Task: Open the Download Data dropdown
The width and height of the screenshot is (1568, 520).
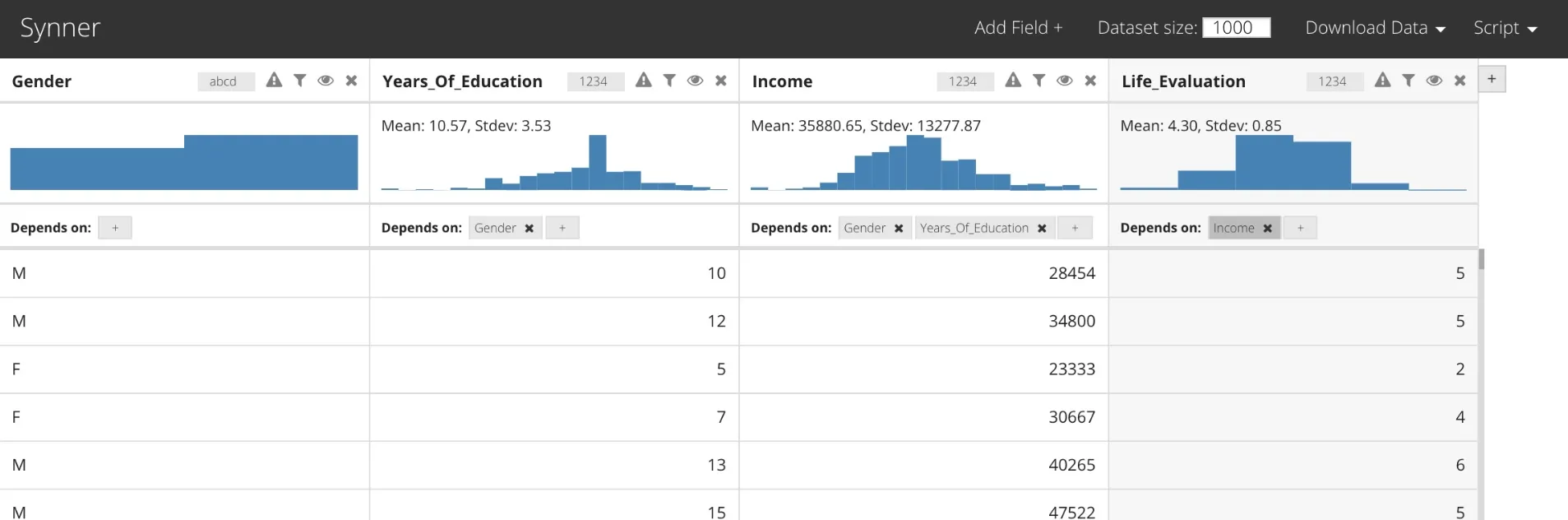Action: (1375, 28)
